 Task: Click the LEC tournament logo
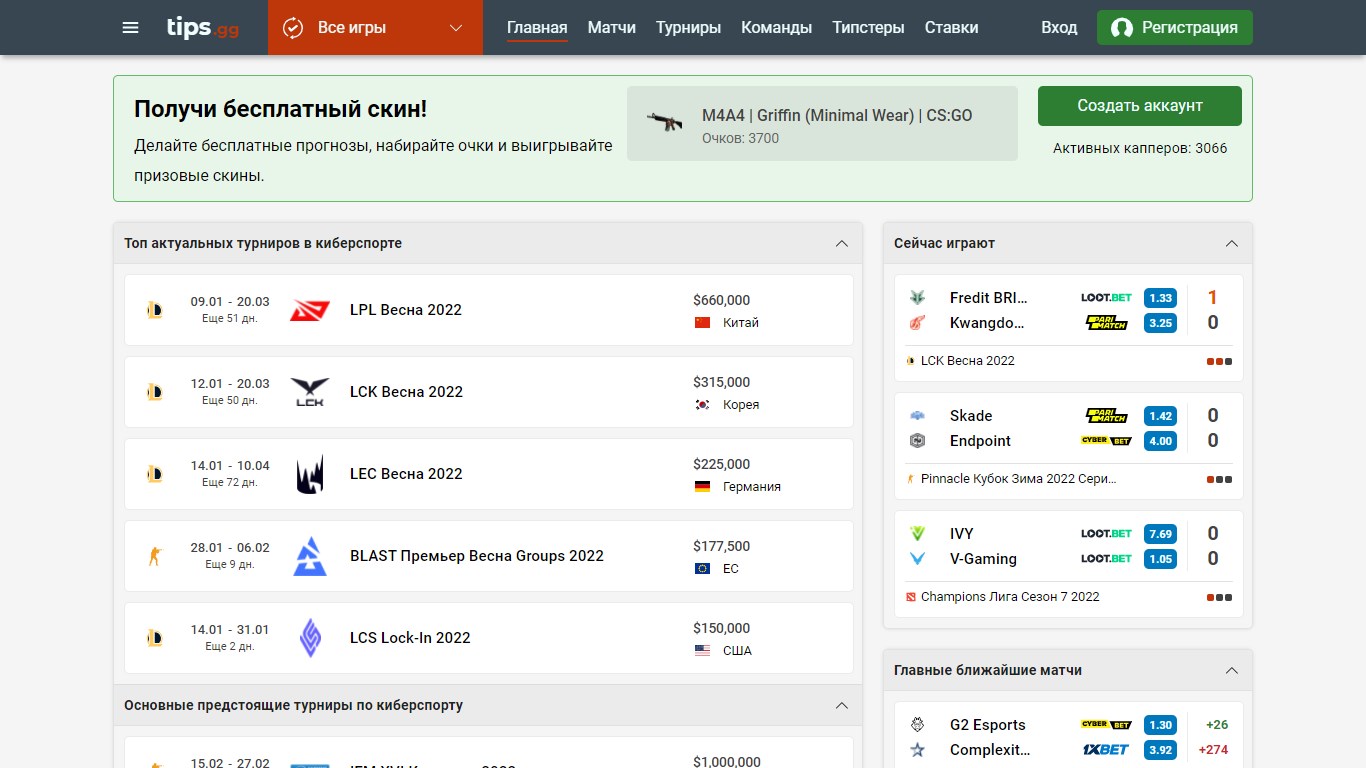click(310, 474)
